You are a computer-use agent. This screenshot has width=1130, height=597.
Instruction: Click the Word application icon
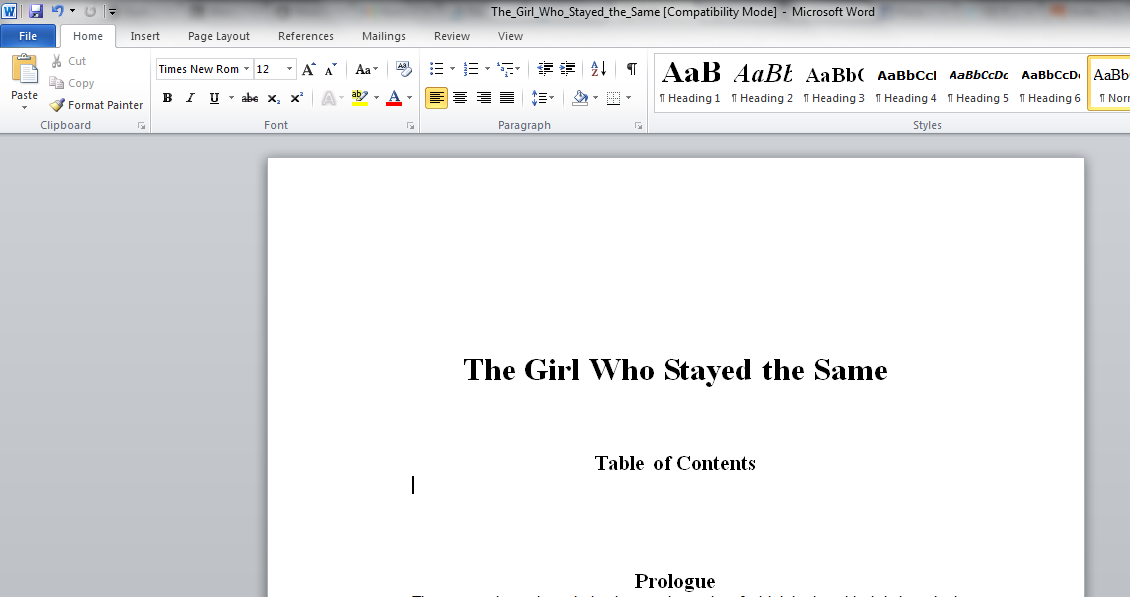tap(9, 12)
